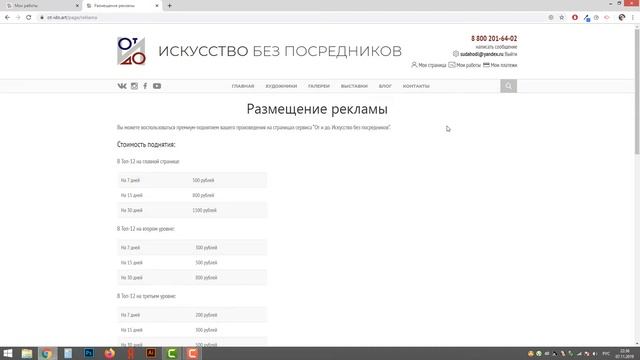Click 'написать сообщение' link

click(x=496, y=47)
